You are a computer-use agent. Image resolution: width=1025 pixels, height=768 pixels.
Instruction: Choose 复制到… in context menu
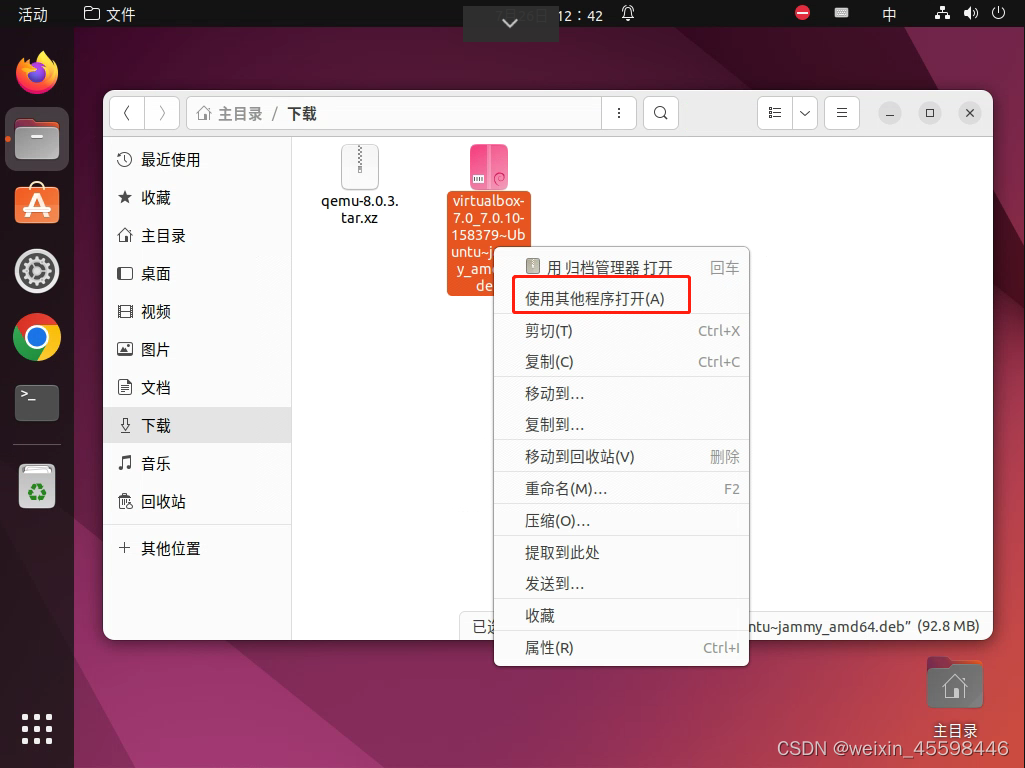pos(621,425)
